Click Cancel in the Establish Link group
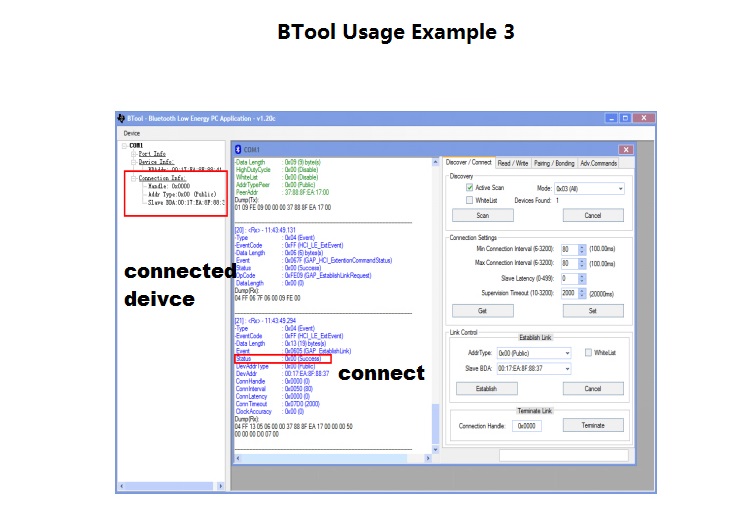 (x=593, y=388)
